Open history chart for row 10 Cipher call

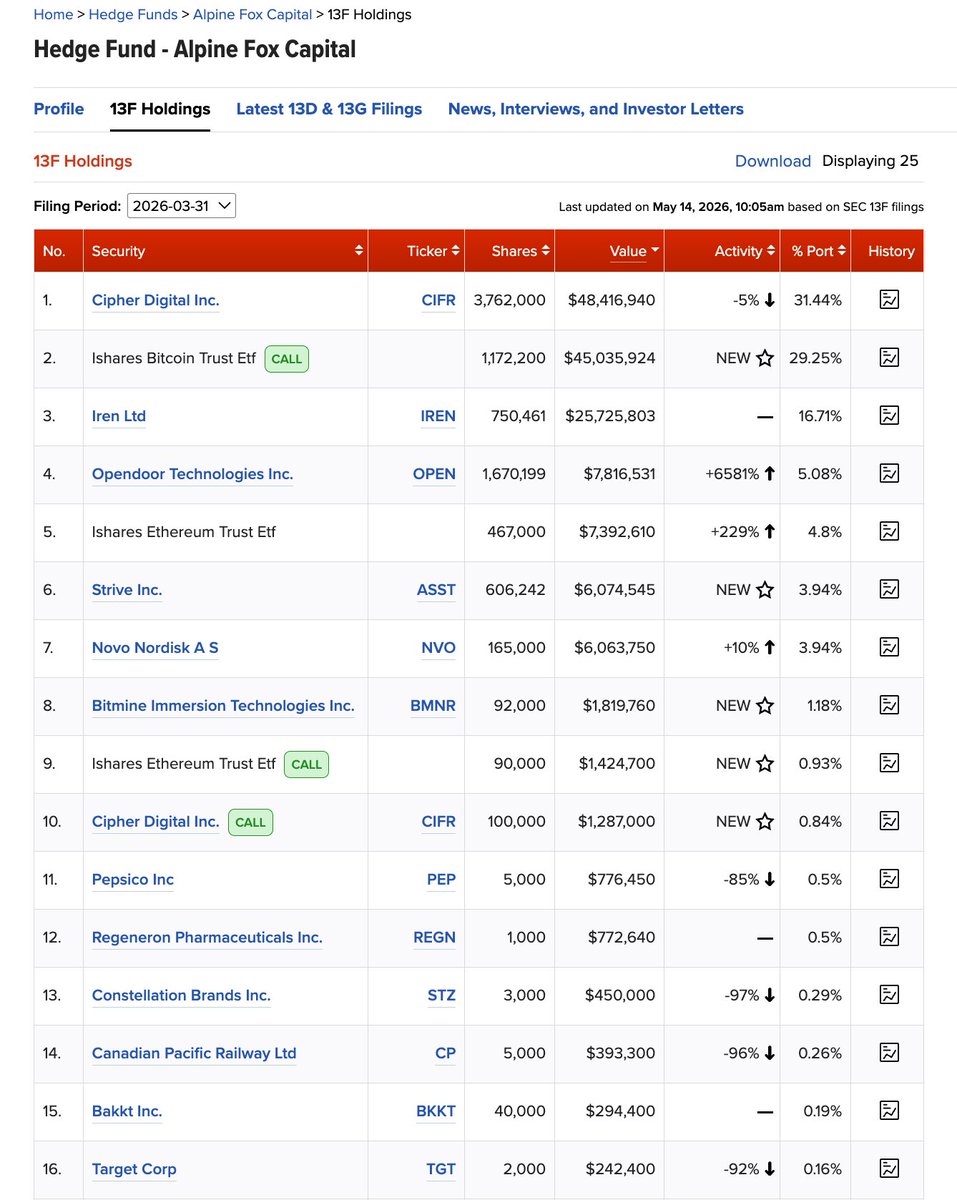(888, 821)
